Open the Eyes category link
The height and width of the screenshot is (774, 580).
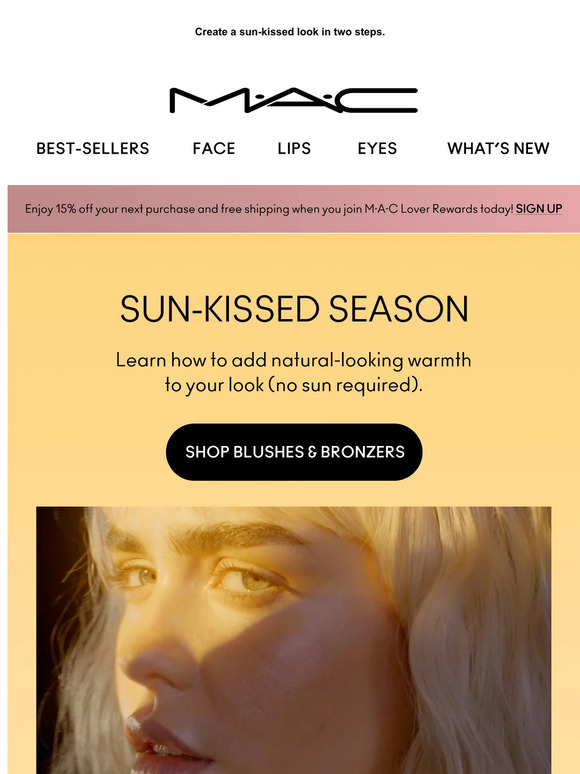tap(377, 148)
